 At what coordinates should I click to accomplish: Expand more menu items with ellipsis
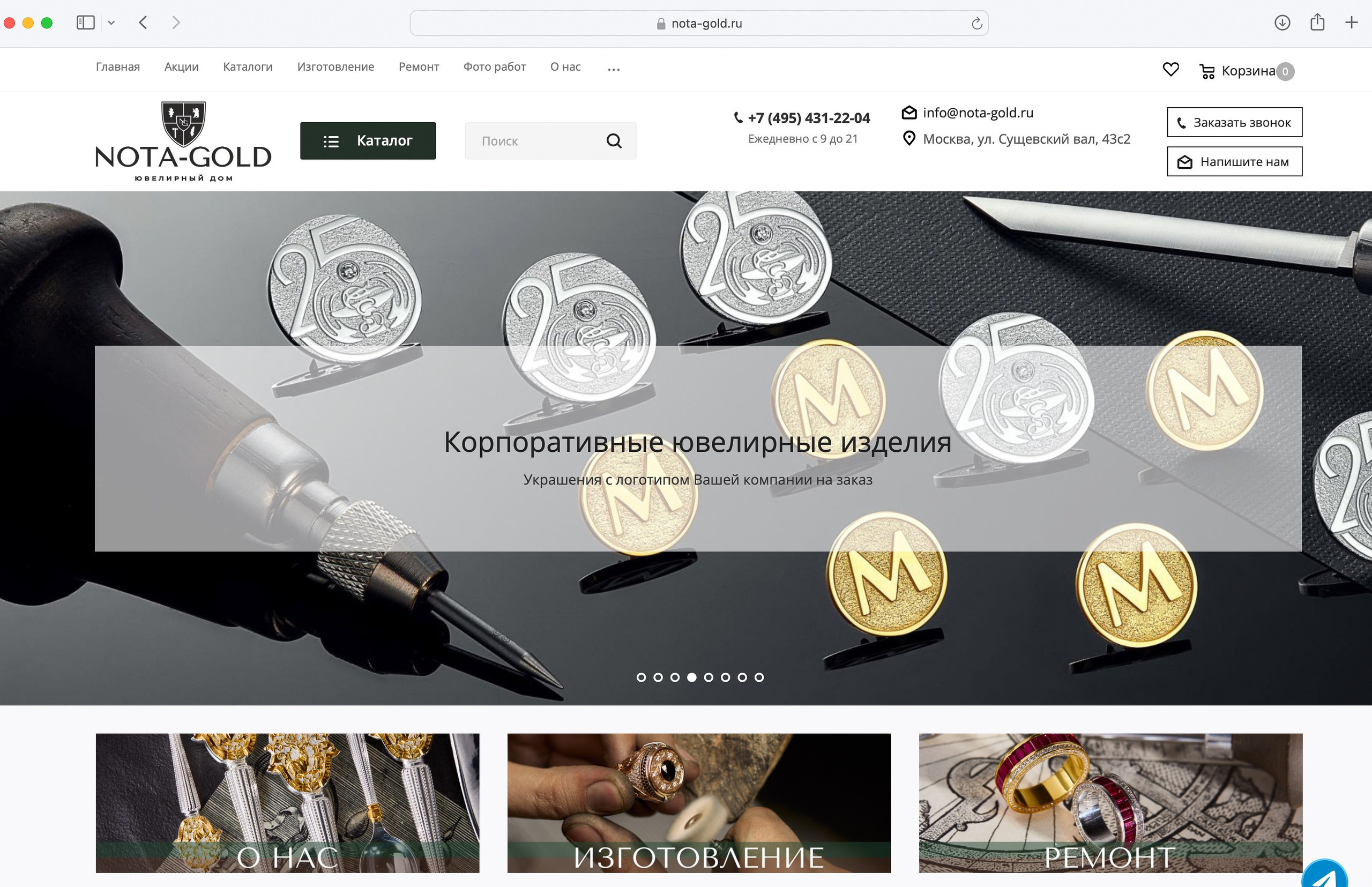614,69
